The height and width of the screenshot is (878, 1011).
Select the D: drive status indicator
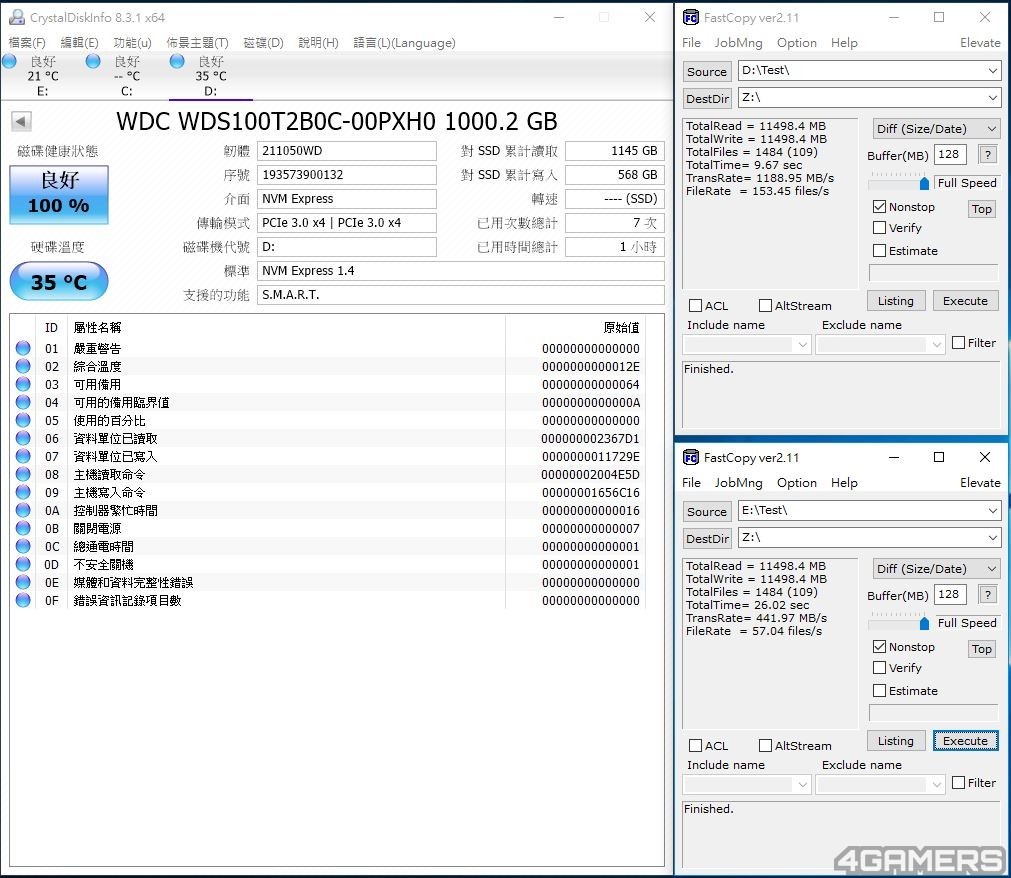177,61
